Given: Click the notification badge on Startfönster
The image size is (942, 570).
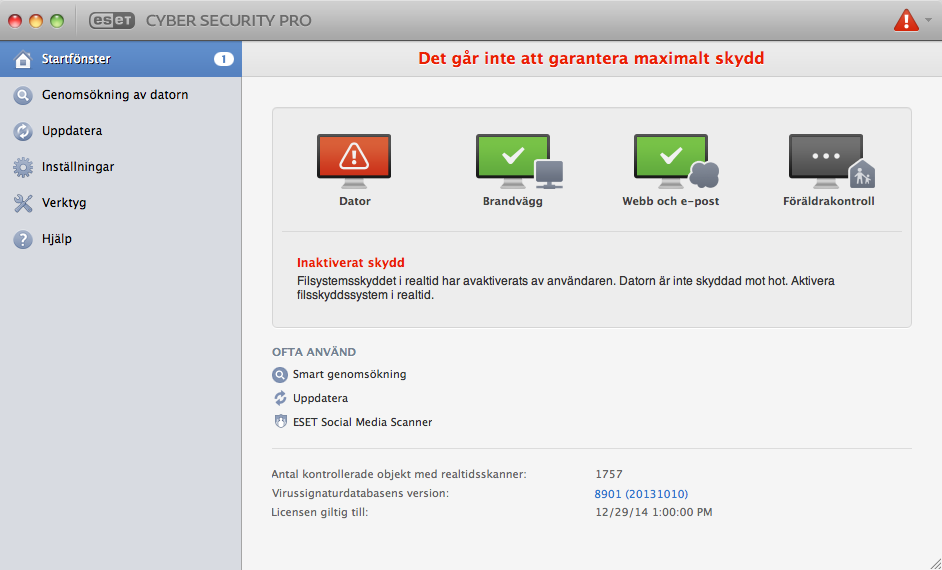Looking at the screenshot, I should (x=223, y=59).
